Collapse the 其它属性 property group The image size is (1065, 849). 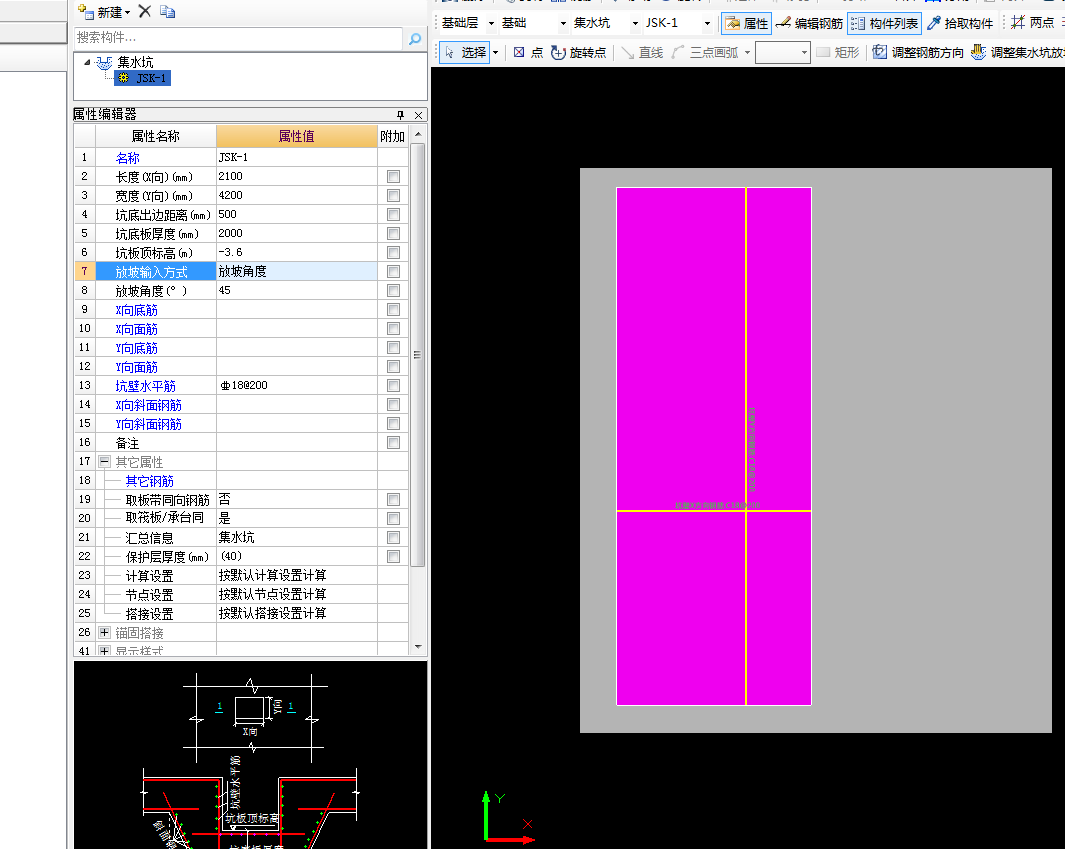tap(105, 462)
